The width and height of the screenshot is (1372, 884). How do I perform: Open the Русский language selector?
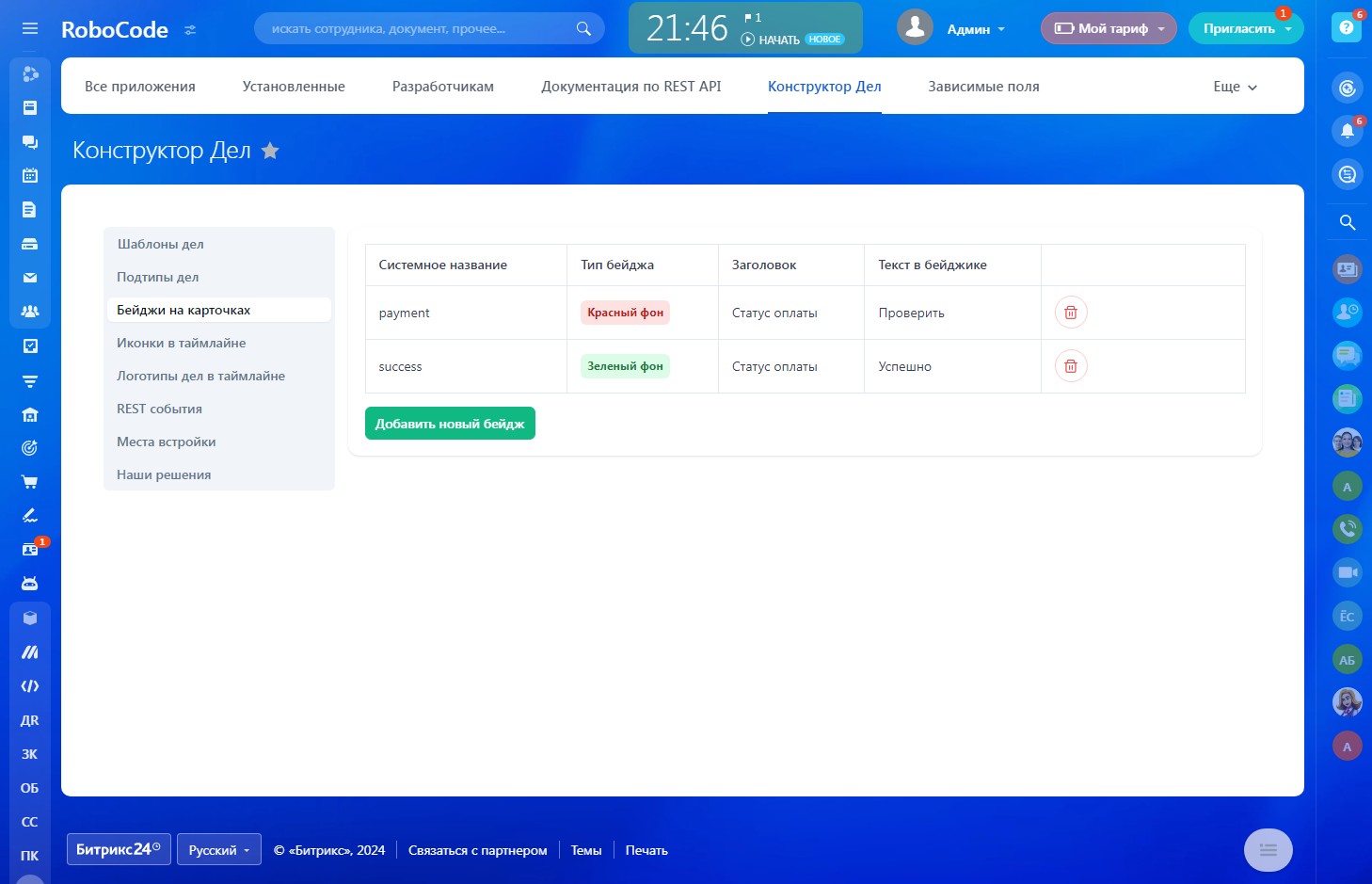pos(218,850)
